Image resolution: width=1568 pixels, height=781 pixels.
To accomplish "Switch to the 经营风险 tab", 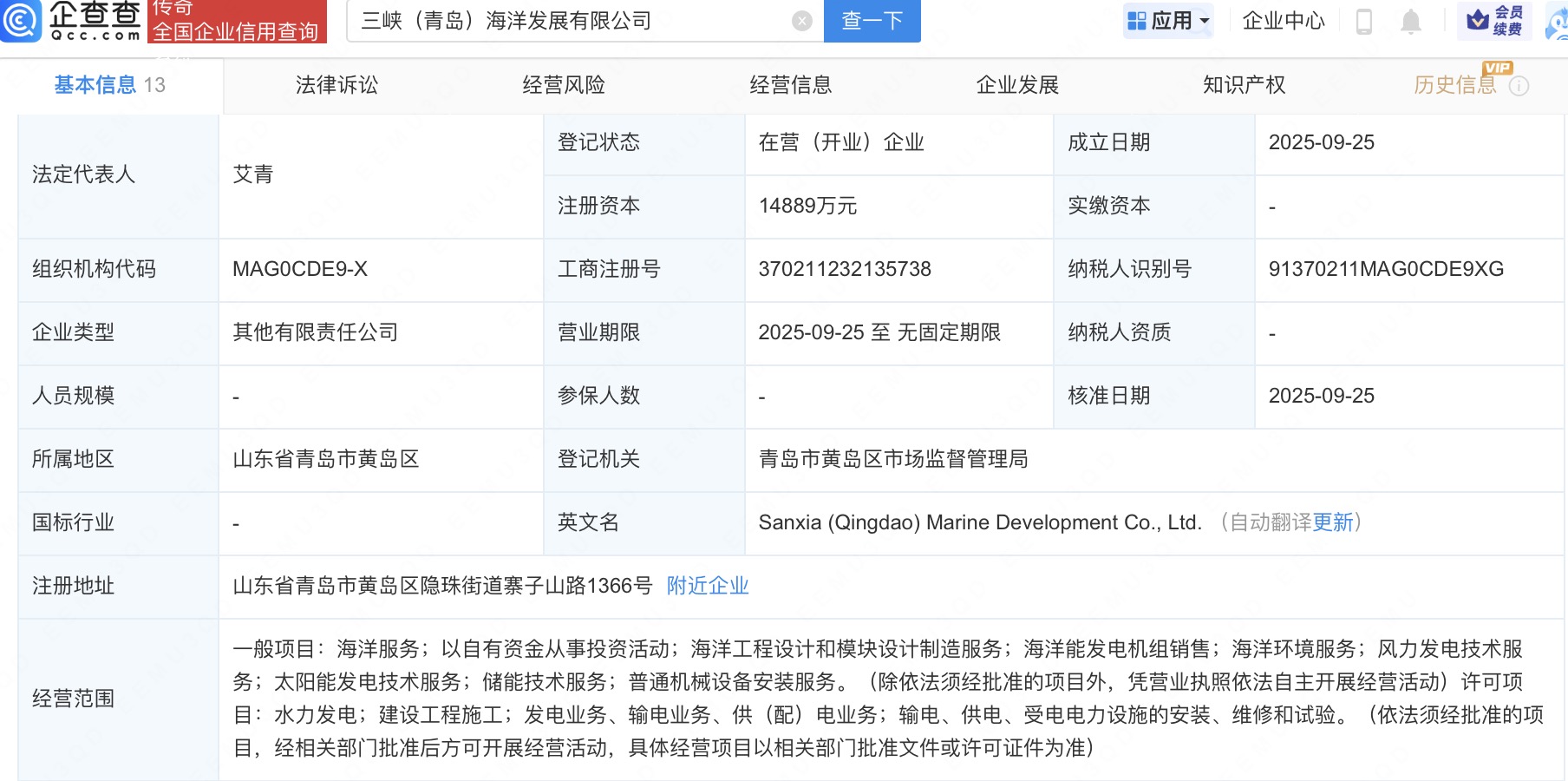I will (564, 85).
